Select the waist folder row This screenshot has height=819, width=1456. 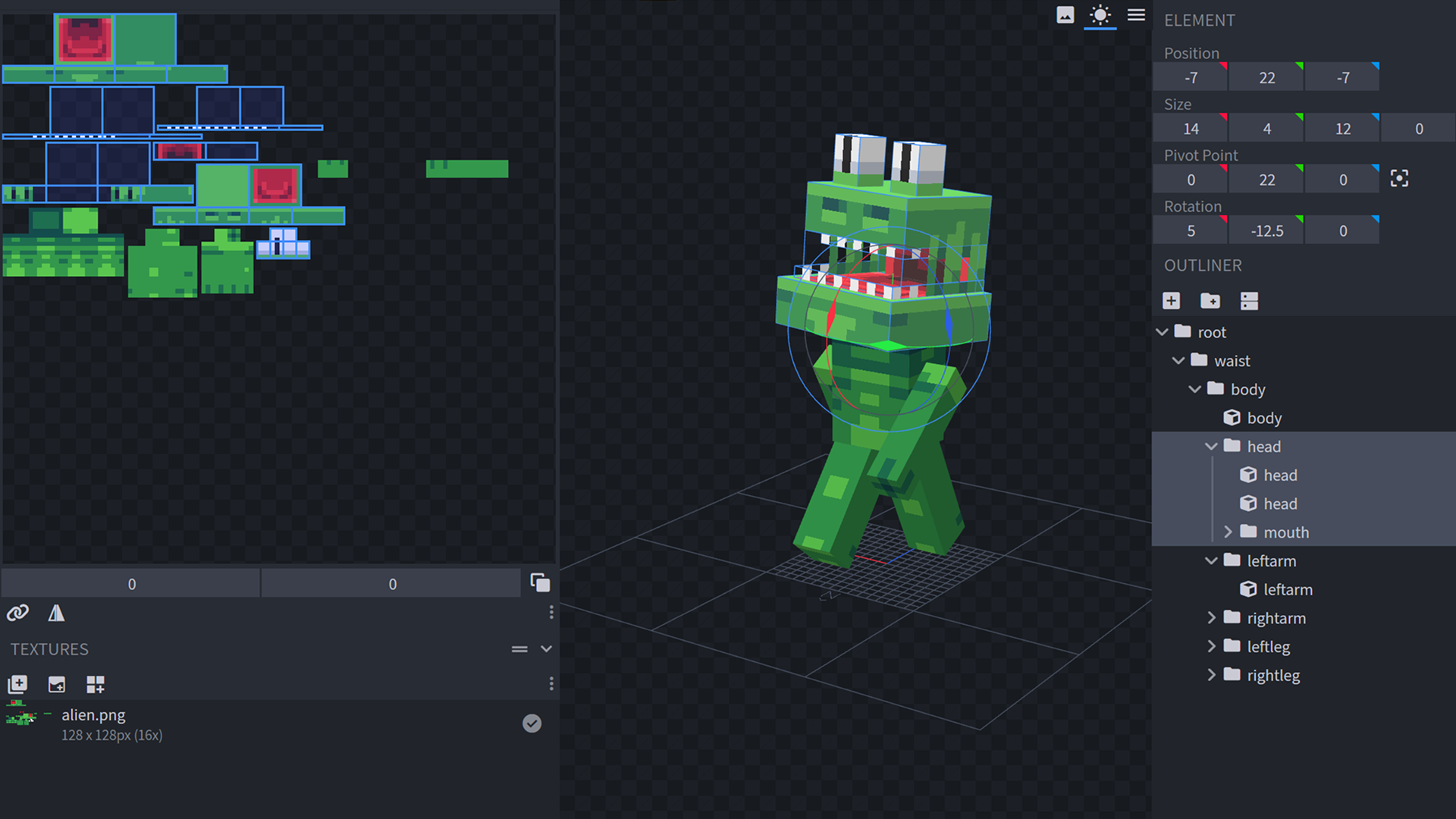click(x=1304, y=361)
